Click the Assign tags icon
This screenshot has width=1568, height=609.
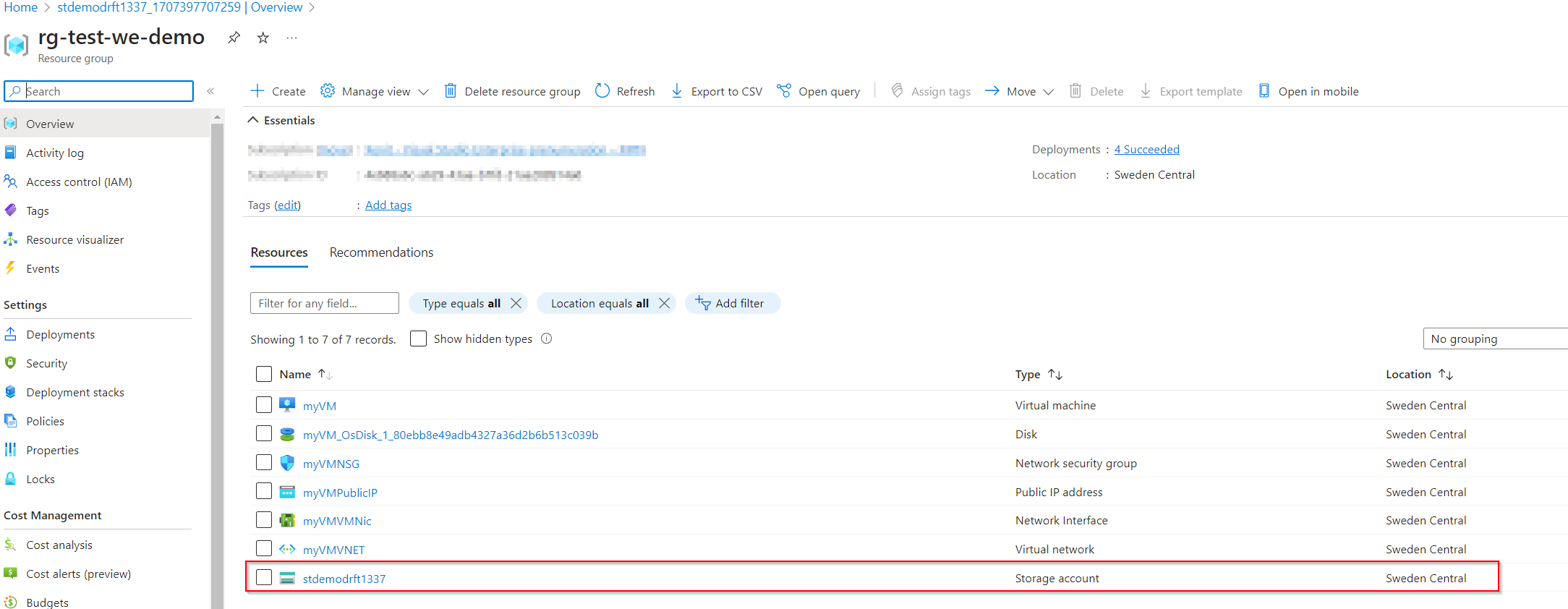pyautogui.click(x=897, y=91)
